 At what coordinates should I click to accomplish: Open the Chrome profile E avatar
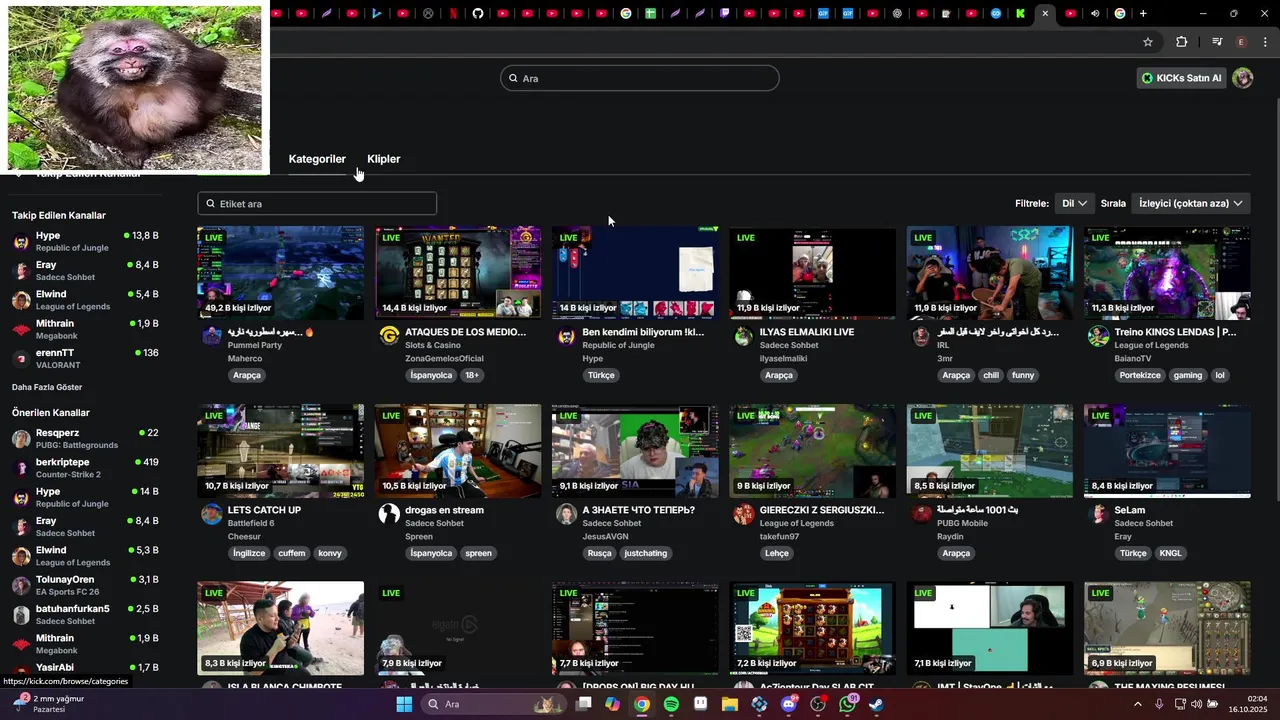point(1241,42)
